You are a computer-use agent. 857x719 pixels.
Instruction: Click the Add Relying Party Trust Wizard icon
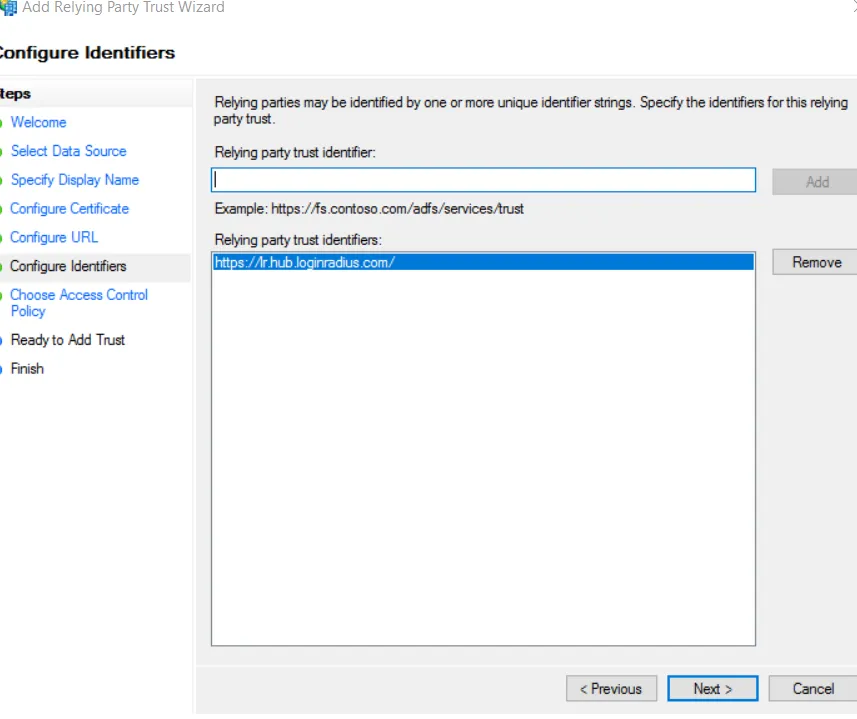click(8, 7)
